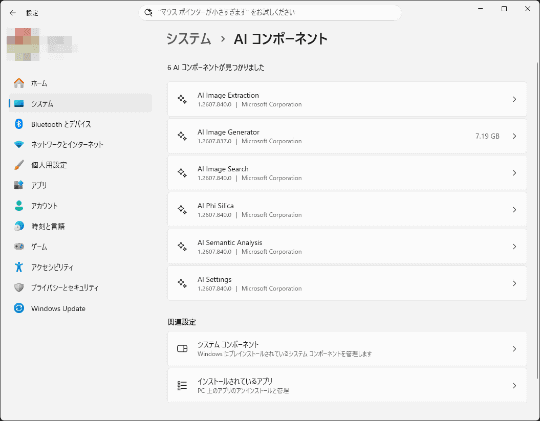
Task: Open the アカウント person icon
Action: [19, 206]
